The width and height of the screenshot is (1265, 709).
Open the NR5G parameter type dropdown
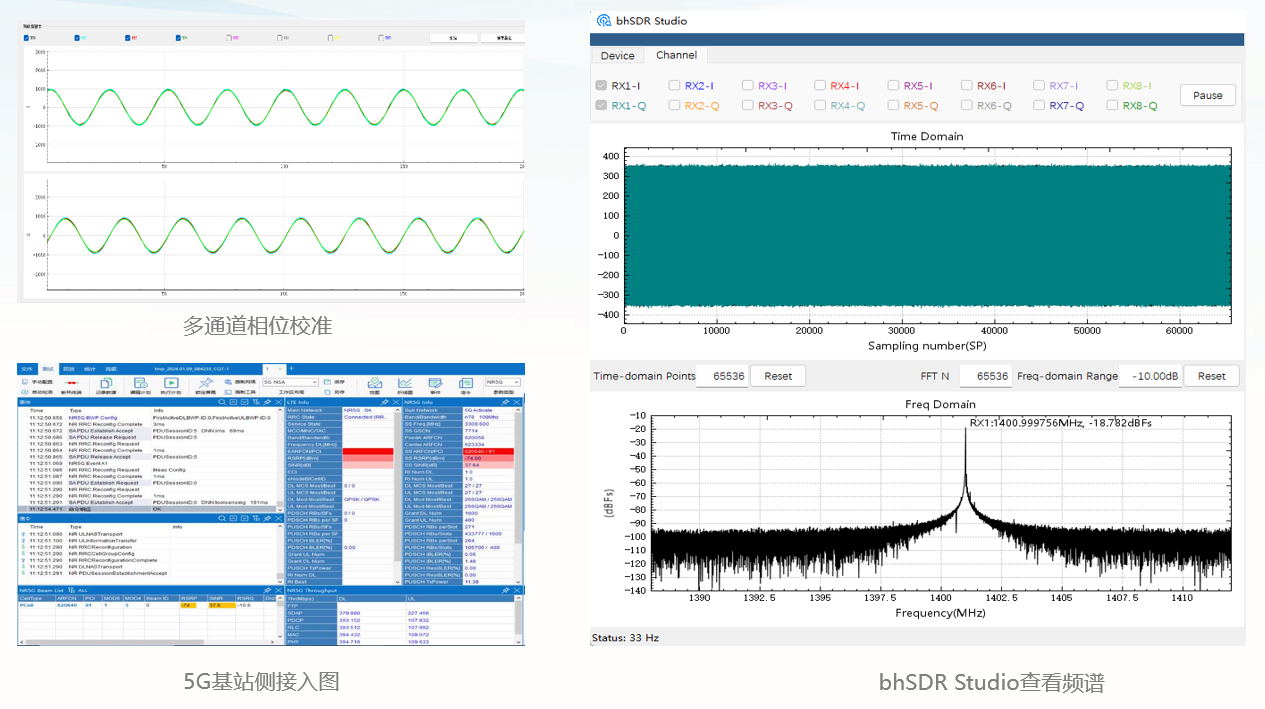point(502,382)
